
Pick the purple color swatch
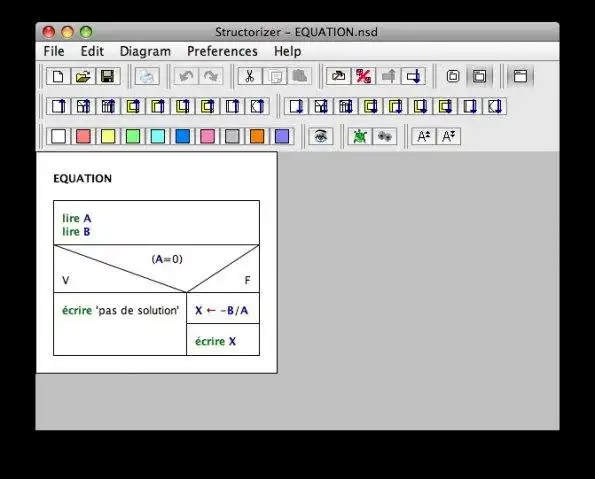point(282,136)
